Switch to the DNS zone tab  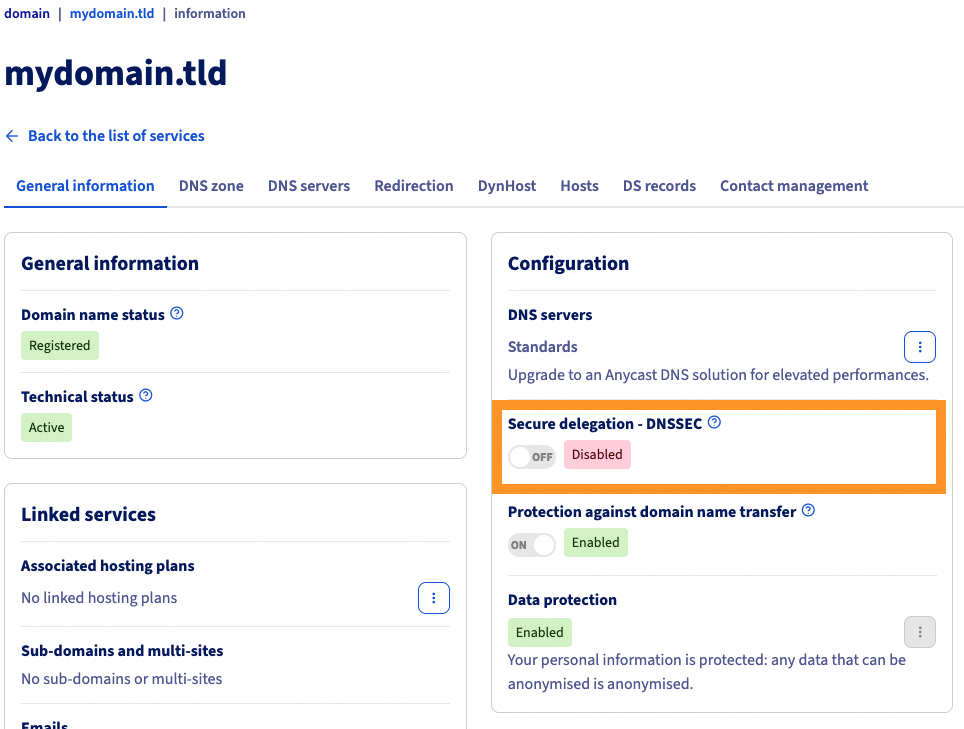211,186
